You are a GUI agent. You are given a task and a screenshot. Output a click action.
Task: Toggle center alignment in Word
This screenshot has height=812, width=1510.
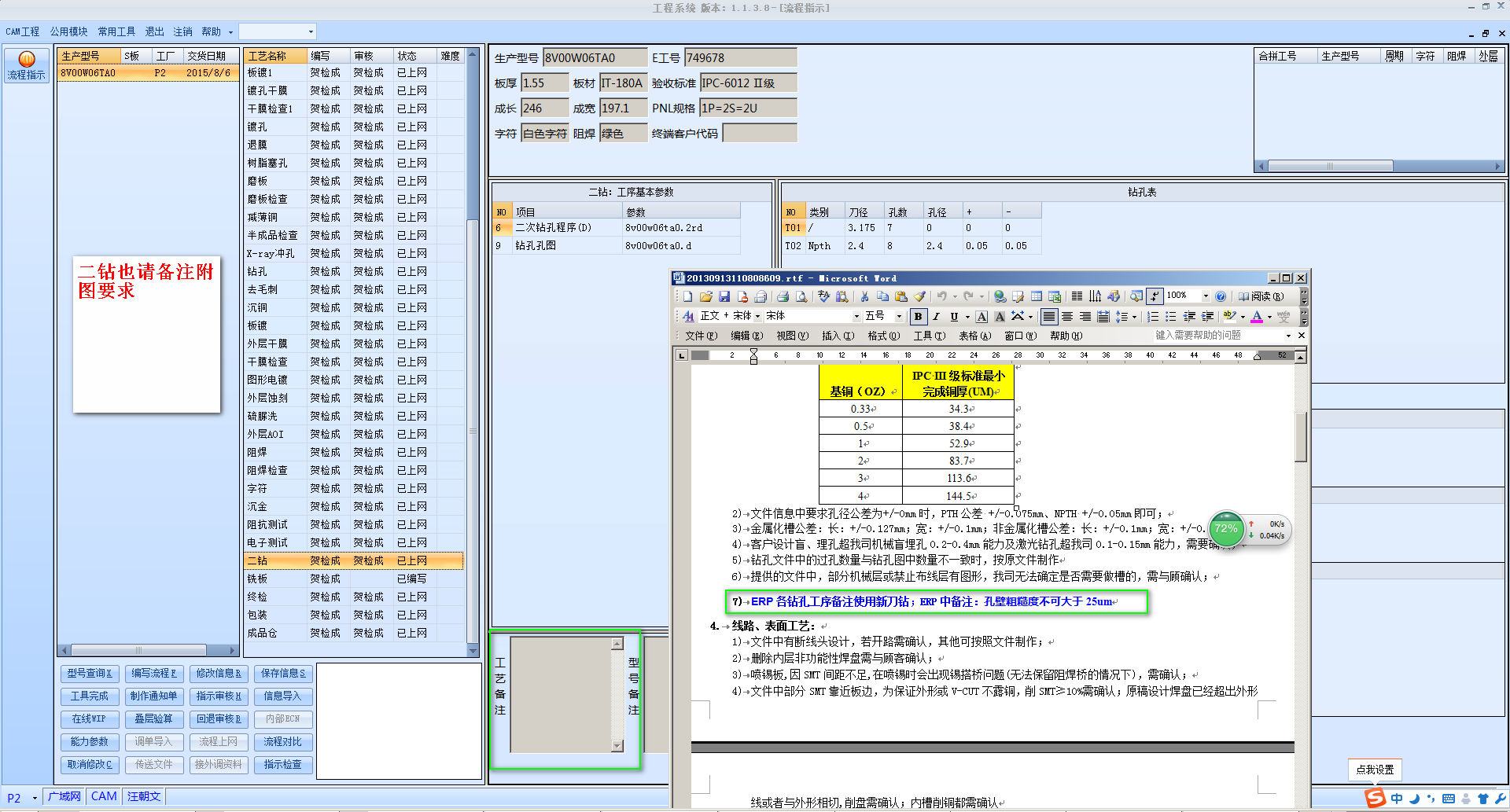[1067, 316]
